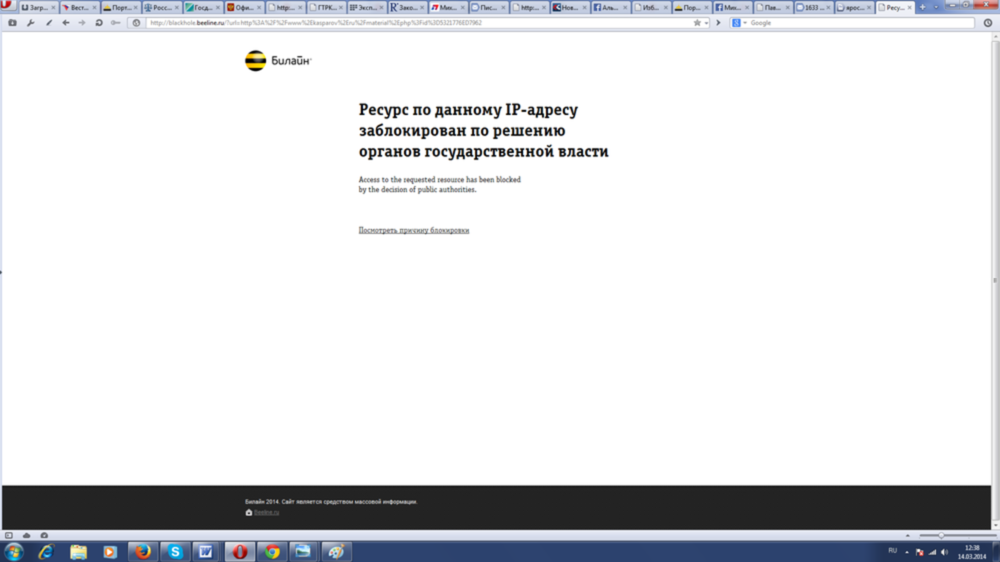This screenshot has height=562, width=1000.
Task: Click the Opera Turbo status bar icon
Action: [x=44, y=536]
